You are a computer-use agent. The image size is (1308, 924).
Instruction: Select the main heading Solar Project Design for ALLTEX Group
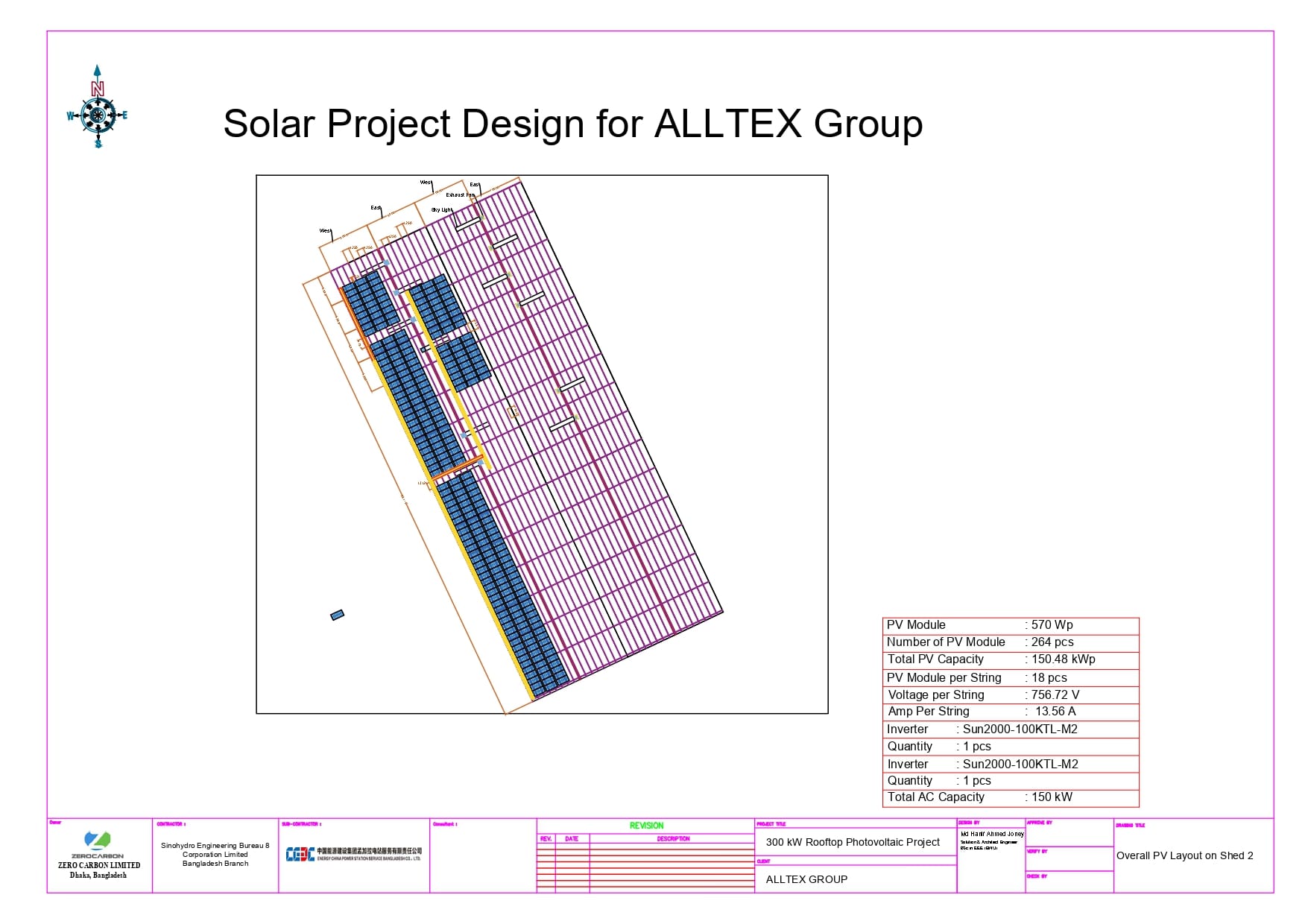click(572, 124)
